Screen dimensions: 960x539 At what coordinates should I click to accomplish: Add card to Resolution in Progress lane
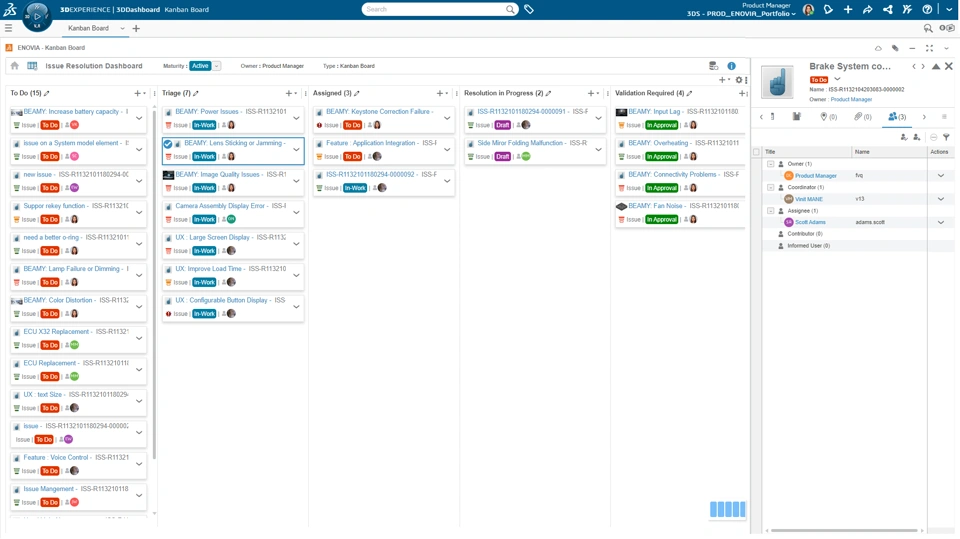591,93
